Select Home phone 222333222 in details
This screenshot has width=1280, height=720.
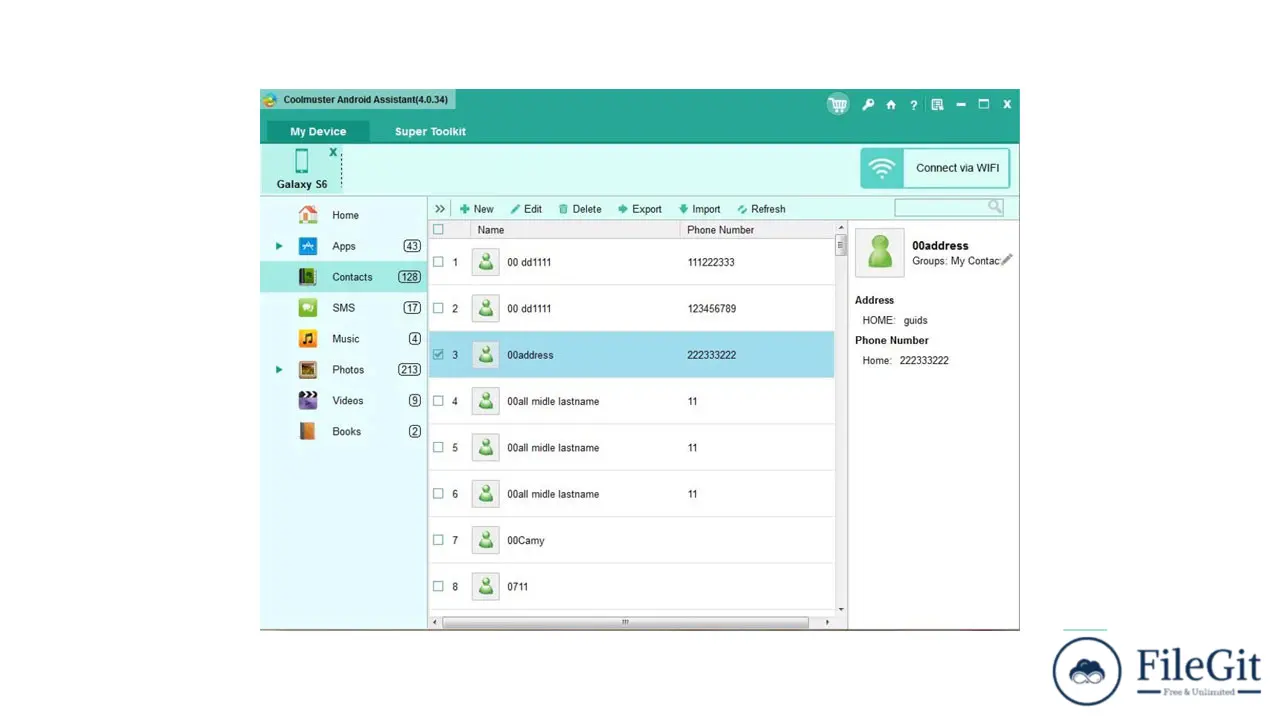924,361
